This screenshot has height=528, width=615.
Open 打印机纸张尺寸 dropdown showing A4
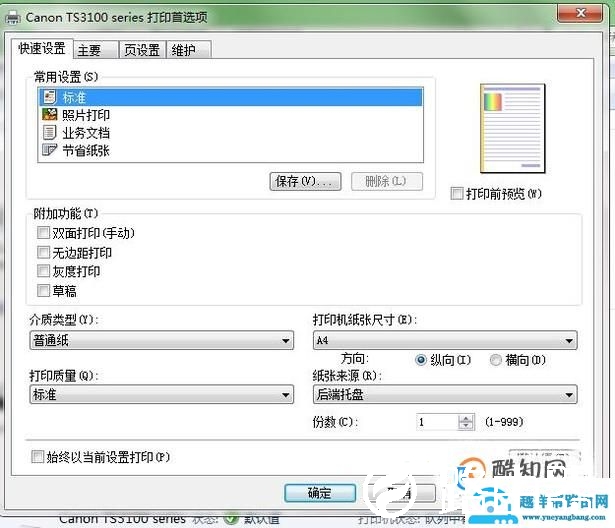pyautogui.click(x=445, y=340)
